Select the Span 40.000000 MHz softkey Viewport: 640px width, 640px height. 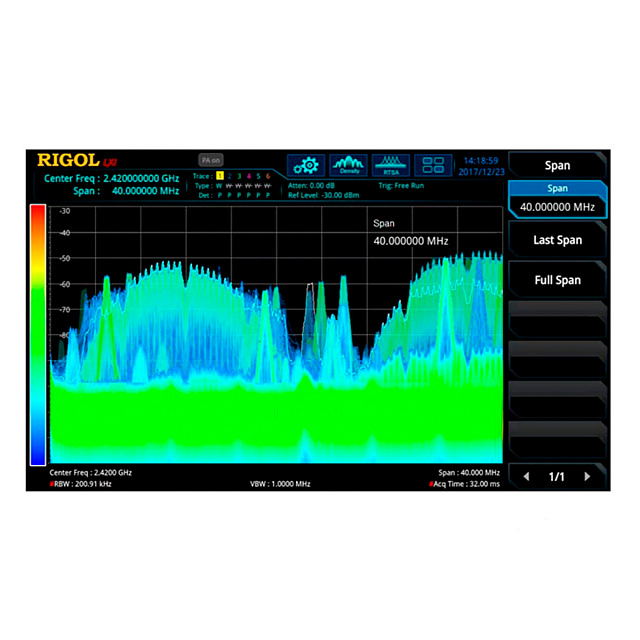coord(557,199)
